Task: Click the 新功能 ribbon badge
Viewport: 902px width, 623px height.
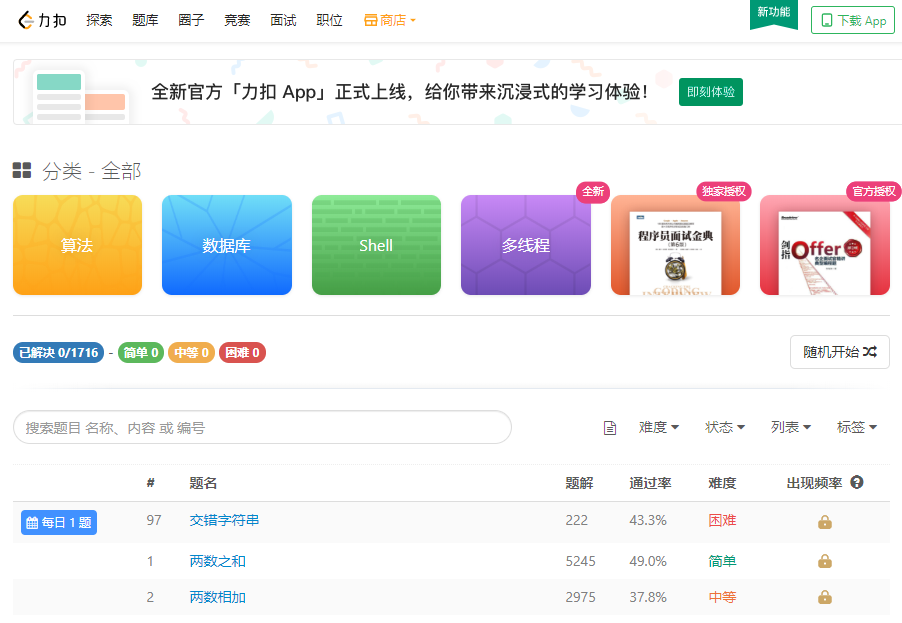Action: pos(774,13)
